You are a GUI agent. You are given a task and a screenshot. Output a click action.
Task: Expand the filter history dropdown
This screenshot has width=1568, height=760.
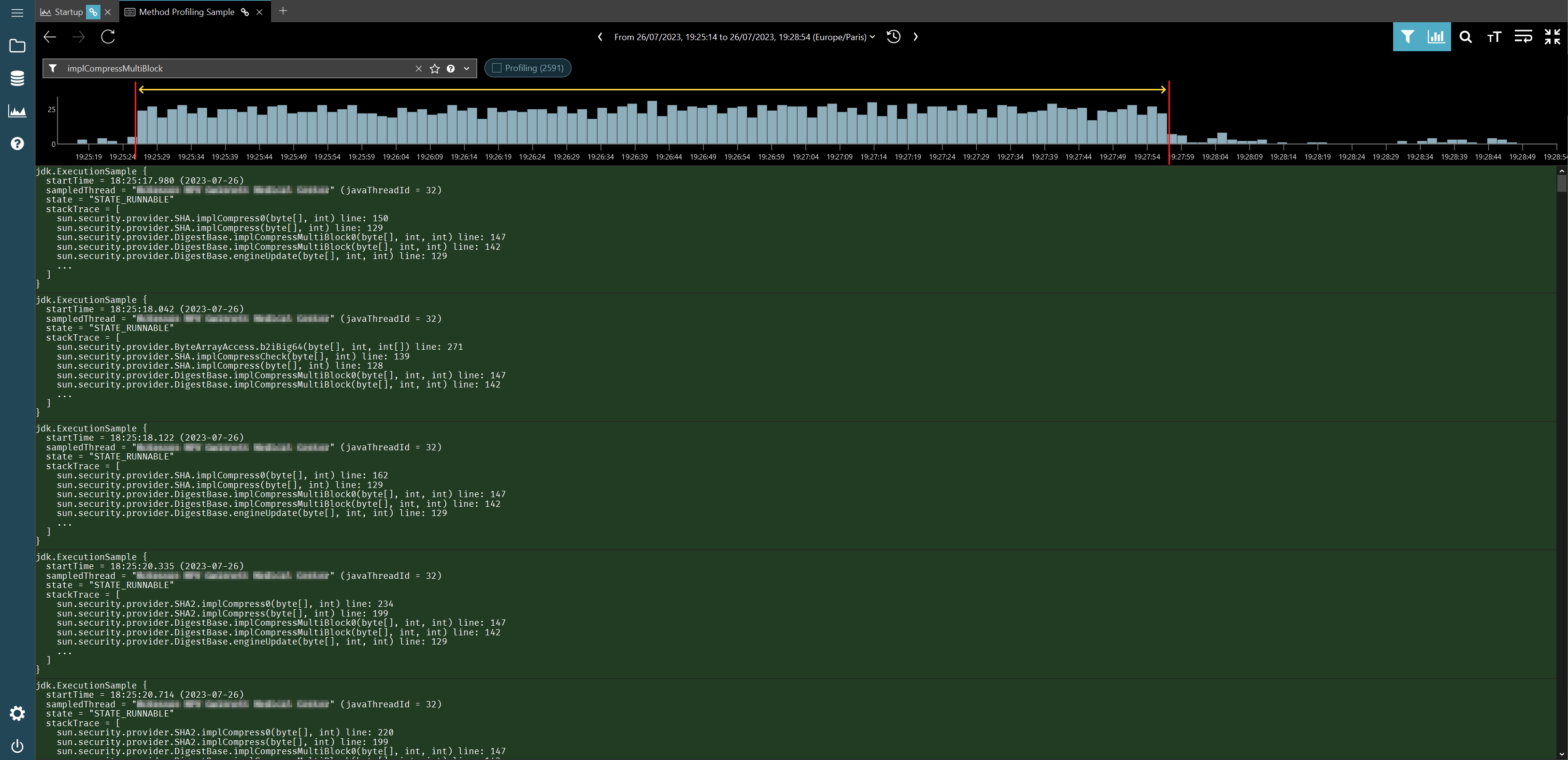[x=466, y=69]
